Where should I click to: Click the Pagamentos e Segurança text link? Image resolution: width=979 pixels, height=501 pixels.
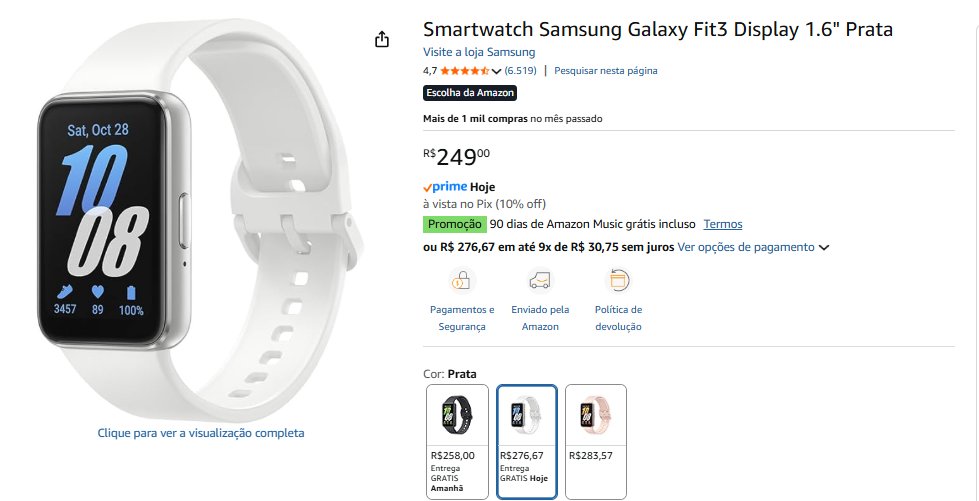pos(462,318)
